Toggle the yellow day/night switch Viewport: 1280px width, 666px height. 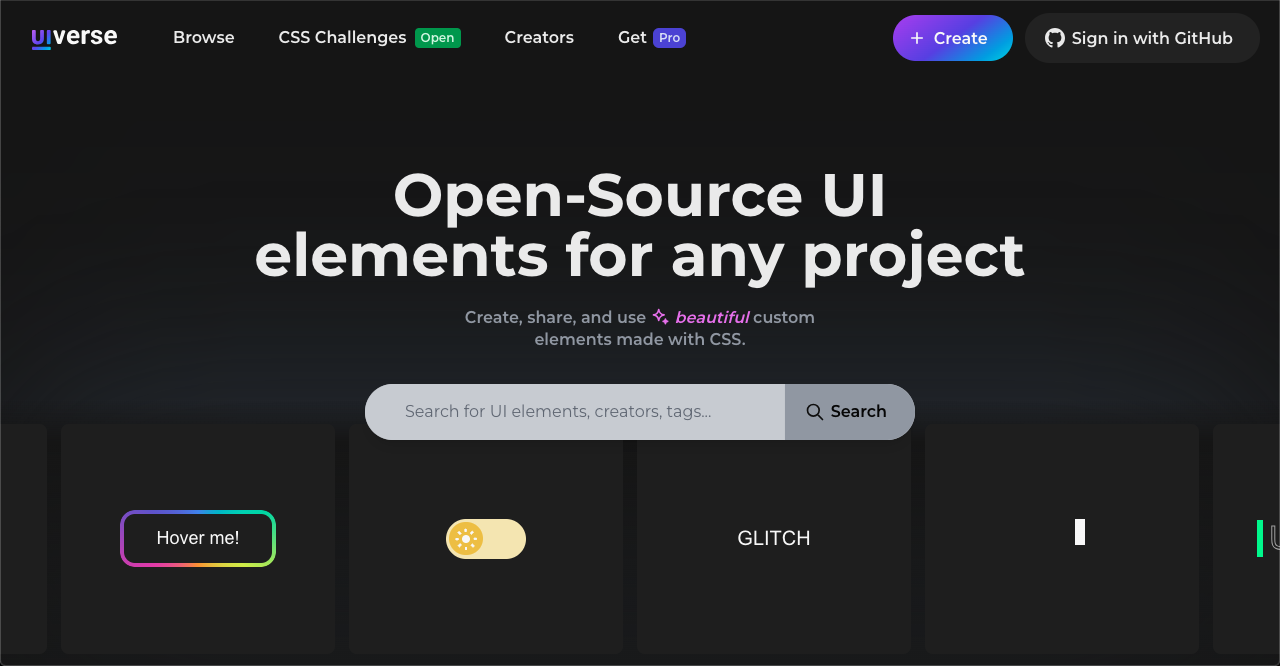pos(486,539)
